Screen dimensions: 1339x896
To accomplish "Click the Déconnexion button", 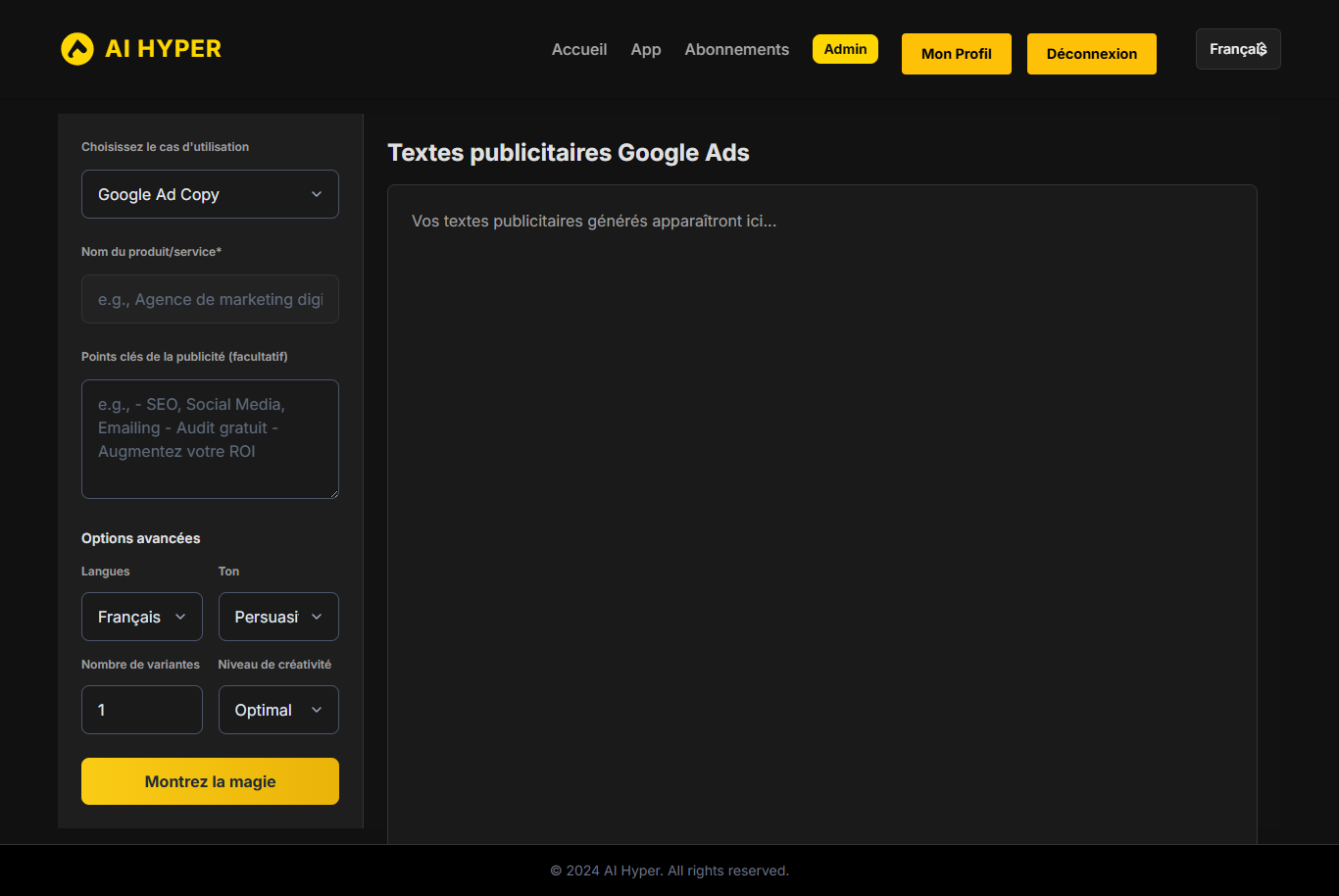I will (1091, 54).
